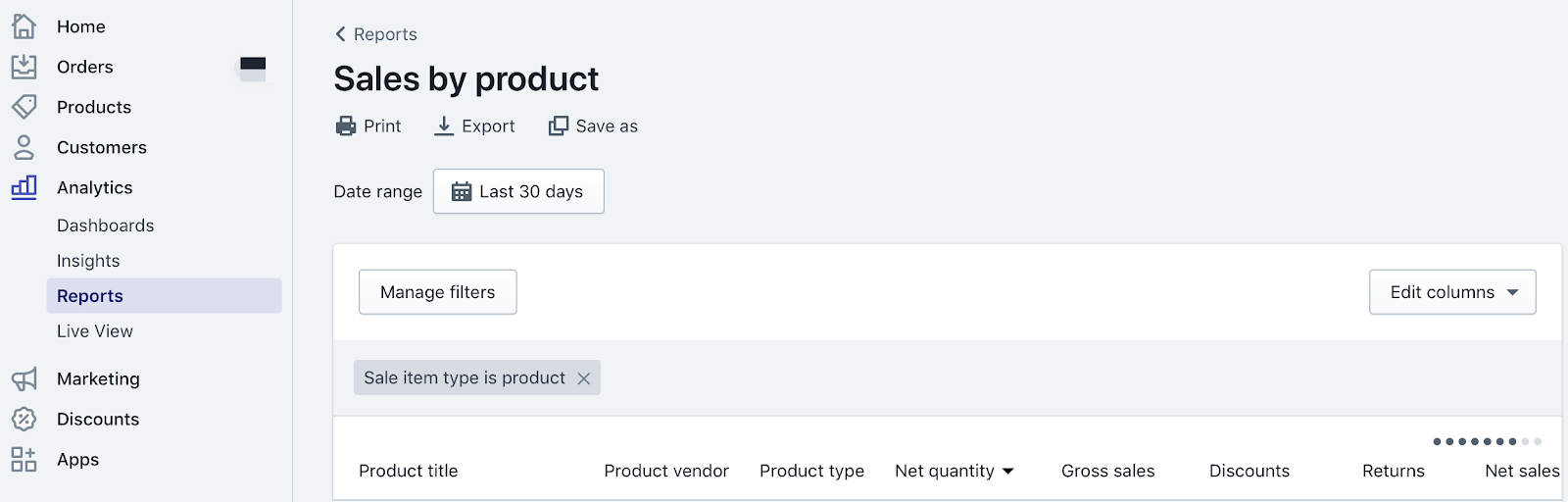The width and height of the screenshot is (1568, 502).
Task: Go to the Dashboards submenu item
Action: coord(105,226)
